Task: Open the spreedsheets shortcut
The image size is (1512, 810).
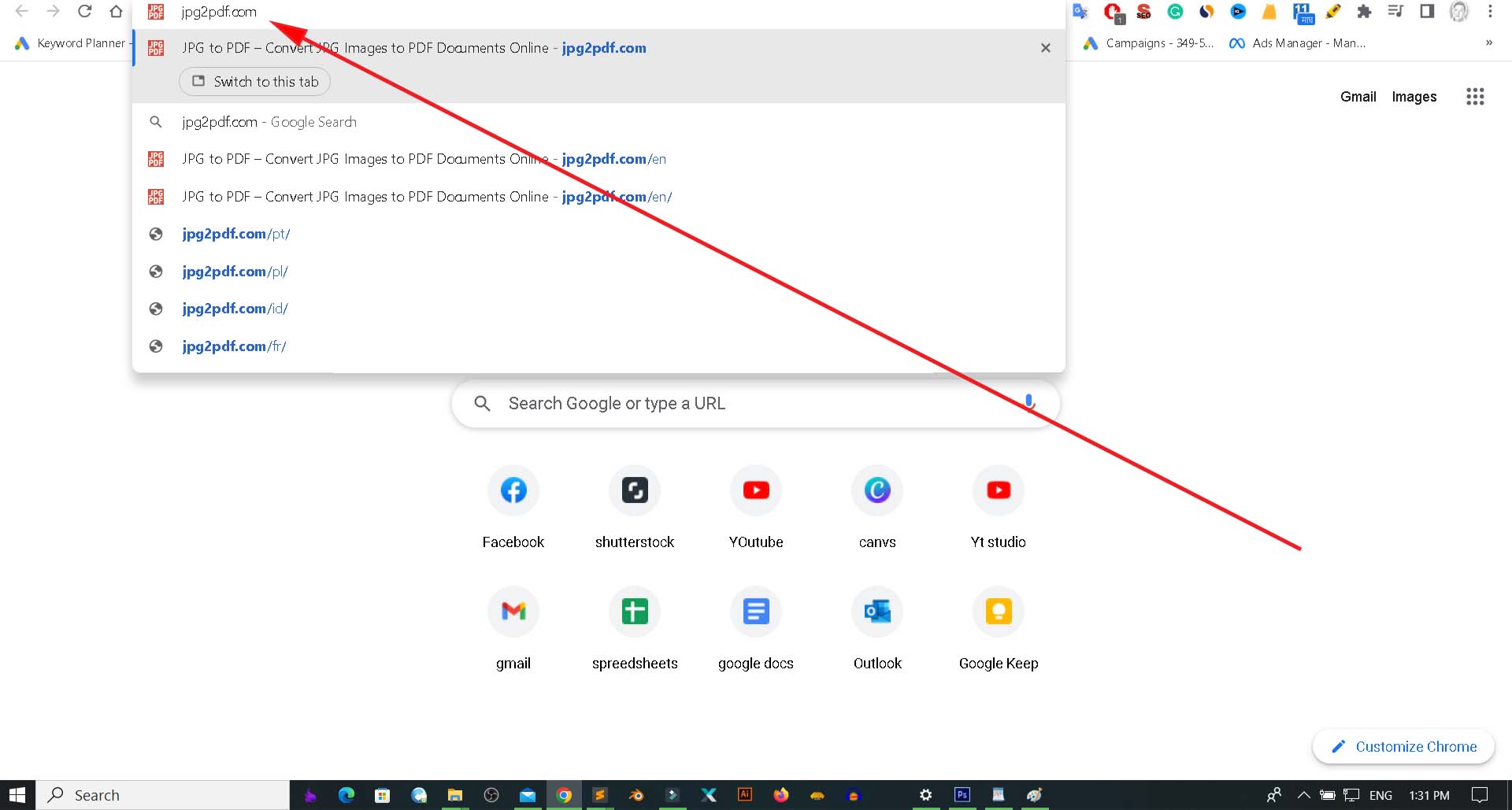Action: point(635,627)
